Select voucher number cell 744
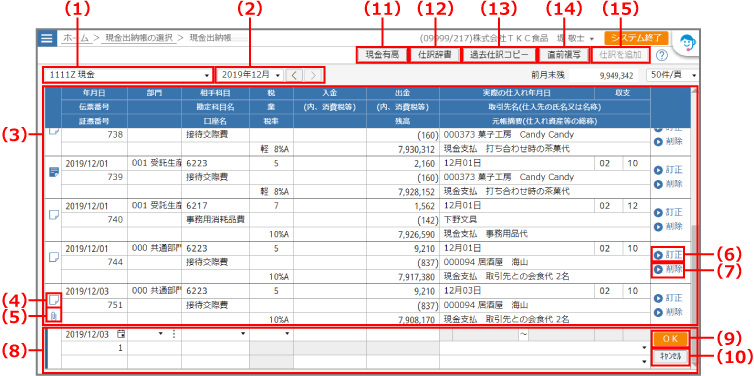The image size is (754, 376). point(94,262)
